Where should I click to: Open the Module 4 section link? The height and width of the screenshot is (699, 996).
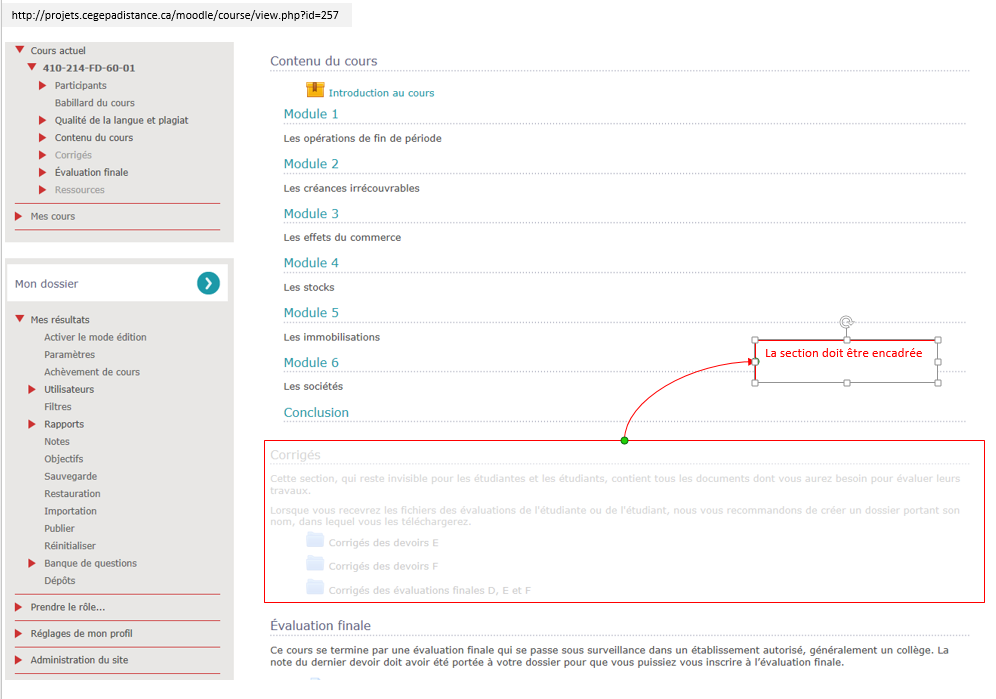[311, 263]
